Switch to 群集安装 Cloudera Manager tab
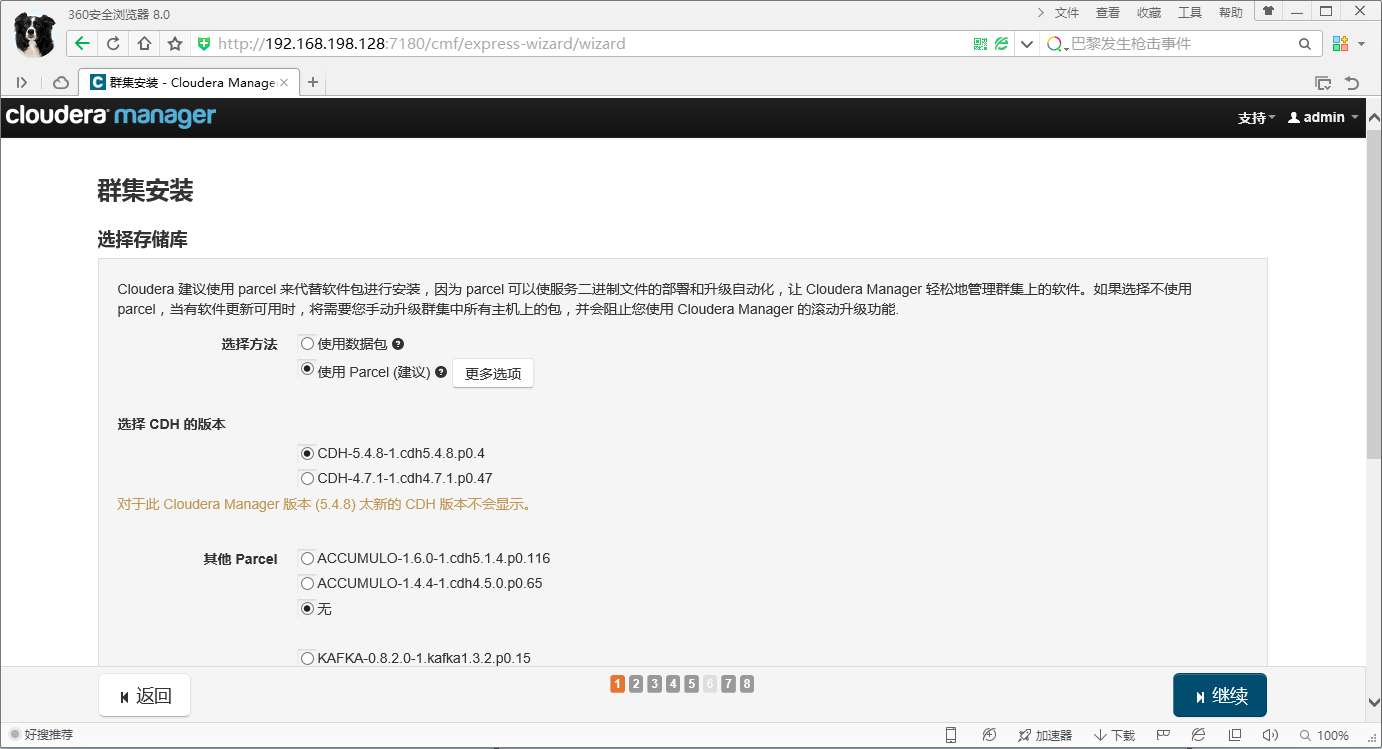Screen dimensions: 1382x749 (x=190, y=83)
